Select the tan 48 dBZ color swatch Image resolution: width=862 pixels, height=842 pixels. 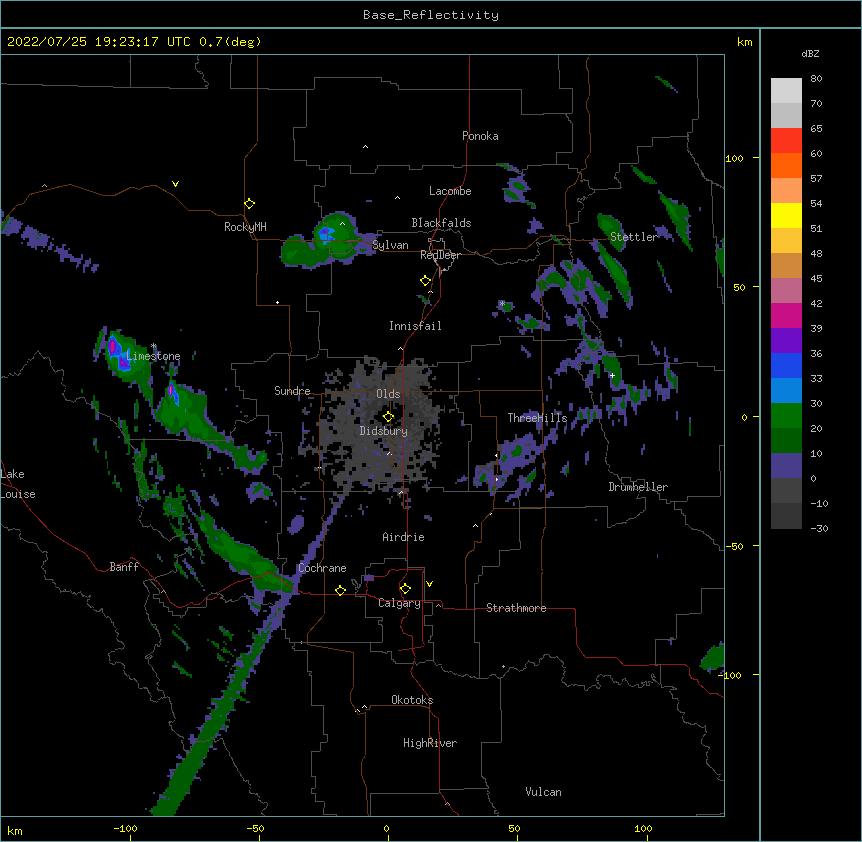point(786,265)
